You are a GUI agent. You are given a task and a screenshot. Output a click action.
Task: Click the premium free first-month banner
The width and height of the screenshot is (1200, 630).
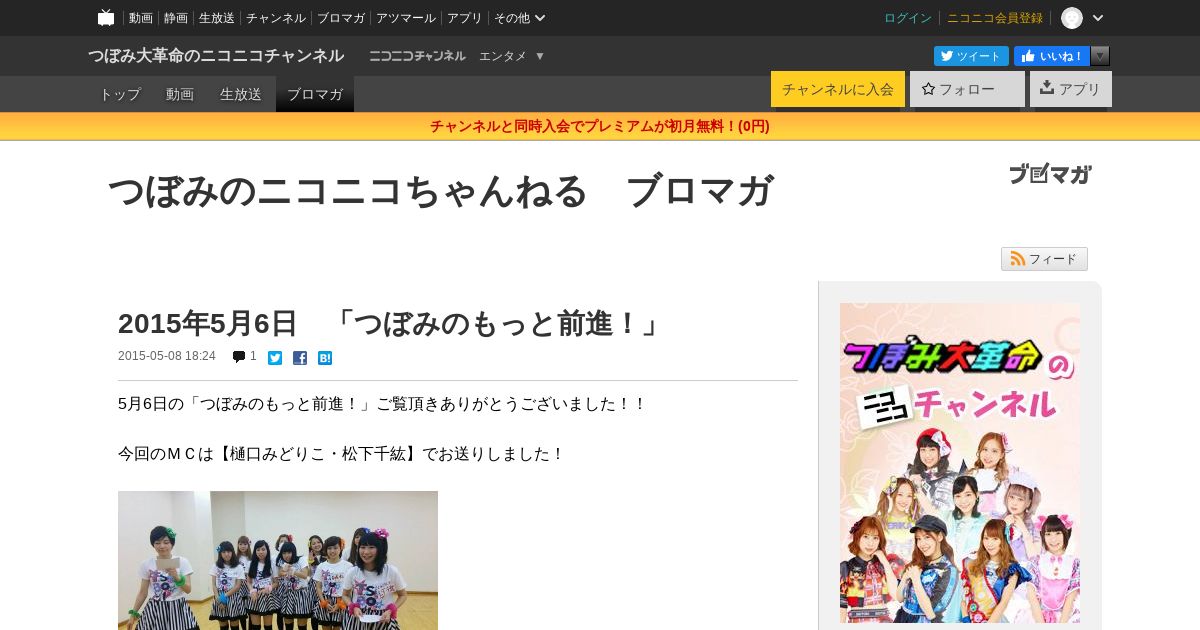point(600,126)
